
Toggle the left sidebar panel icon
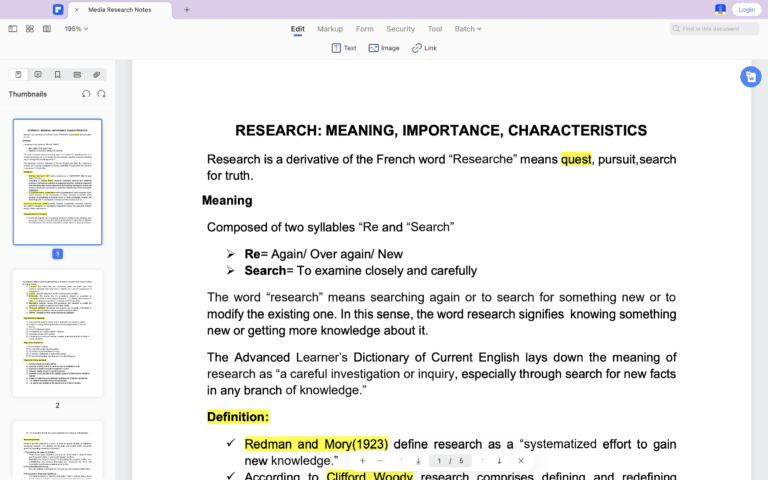point(13,29)
